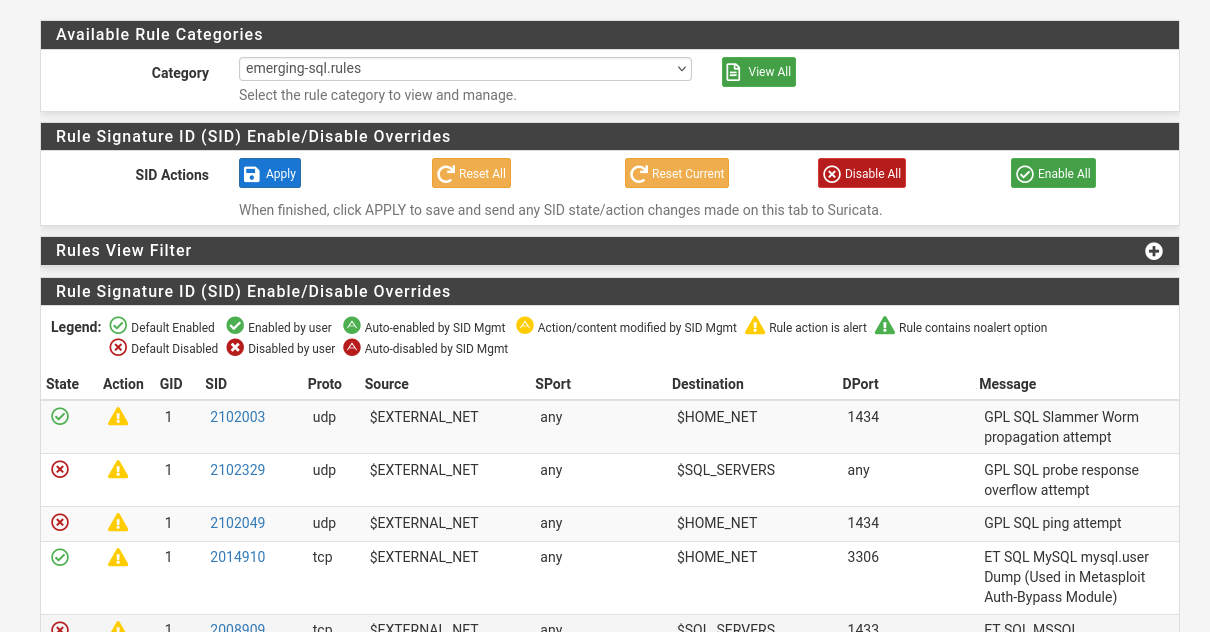Click the Action column header
Screen dimensions: 1210x632
click(x=123, y=384)
